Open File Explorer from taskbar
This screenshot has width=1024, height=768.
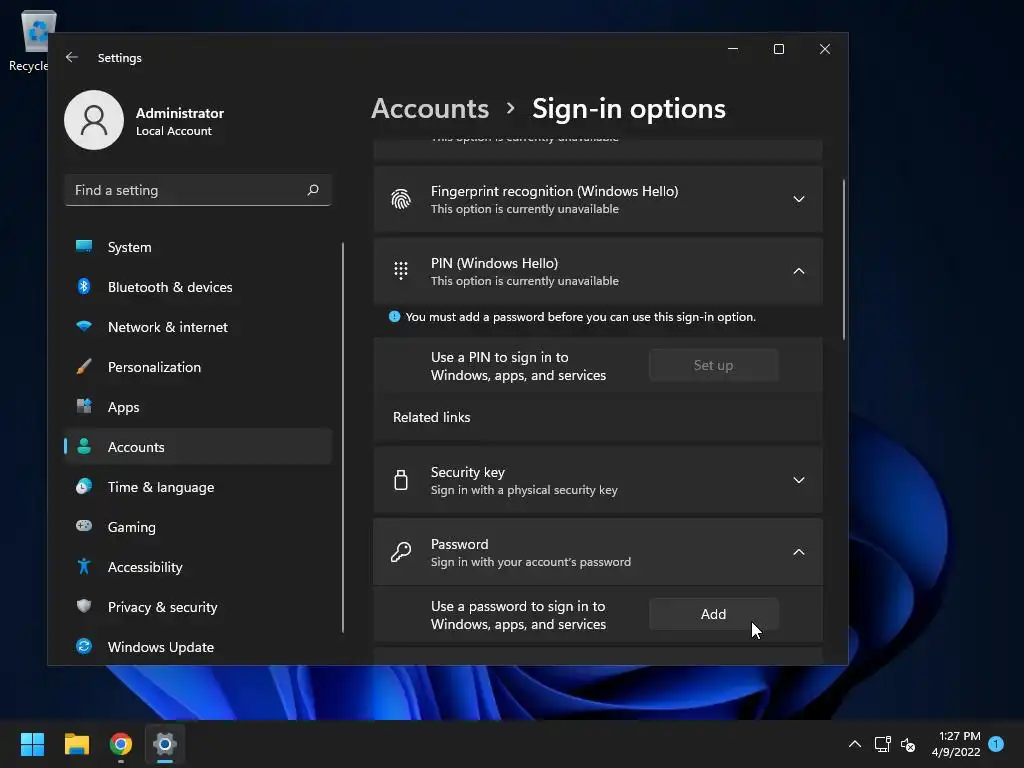click(x=76, y=744)
